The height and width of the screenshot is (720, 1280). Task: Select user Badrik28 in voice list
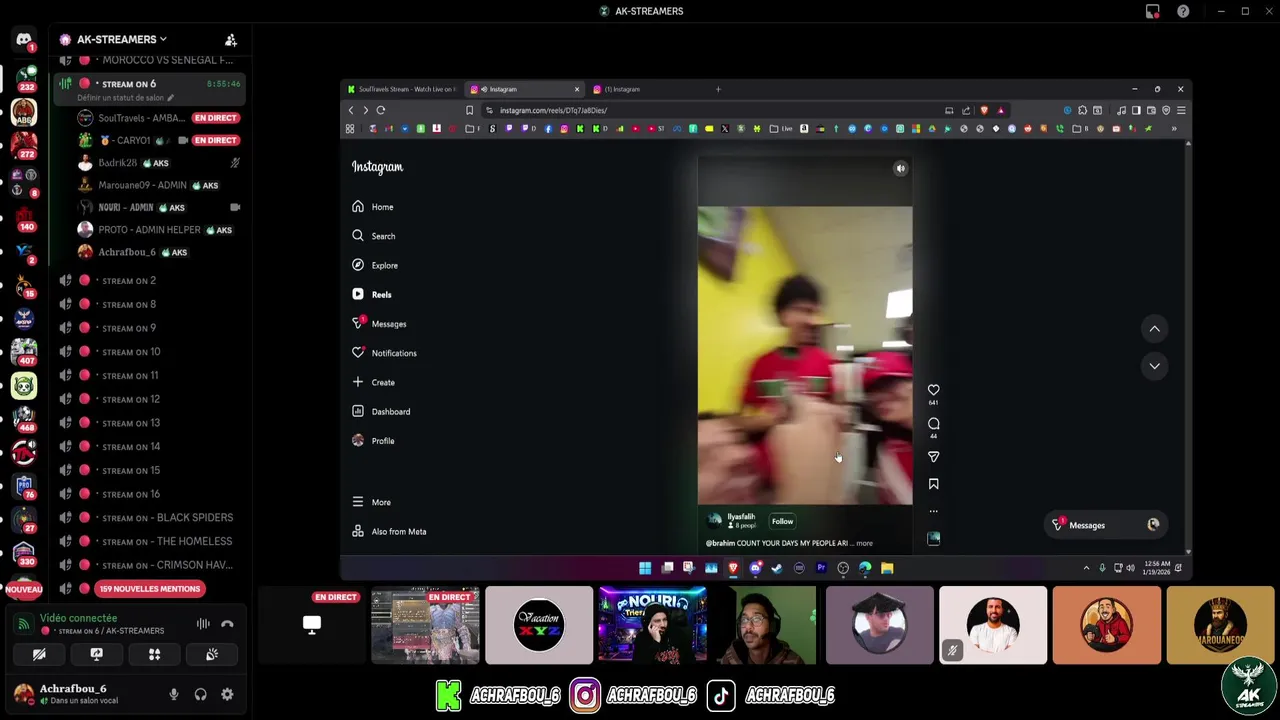pos(160,163)
